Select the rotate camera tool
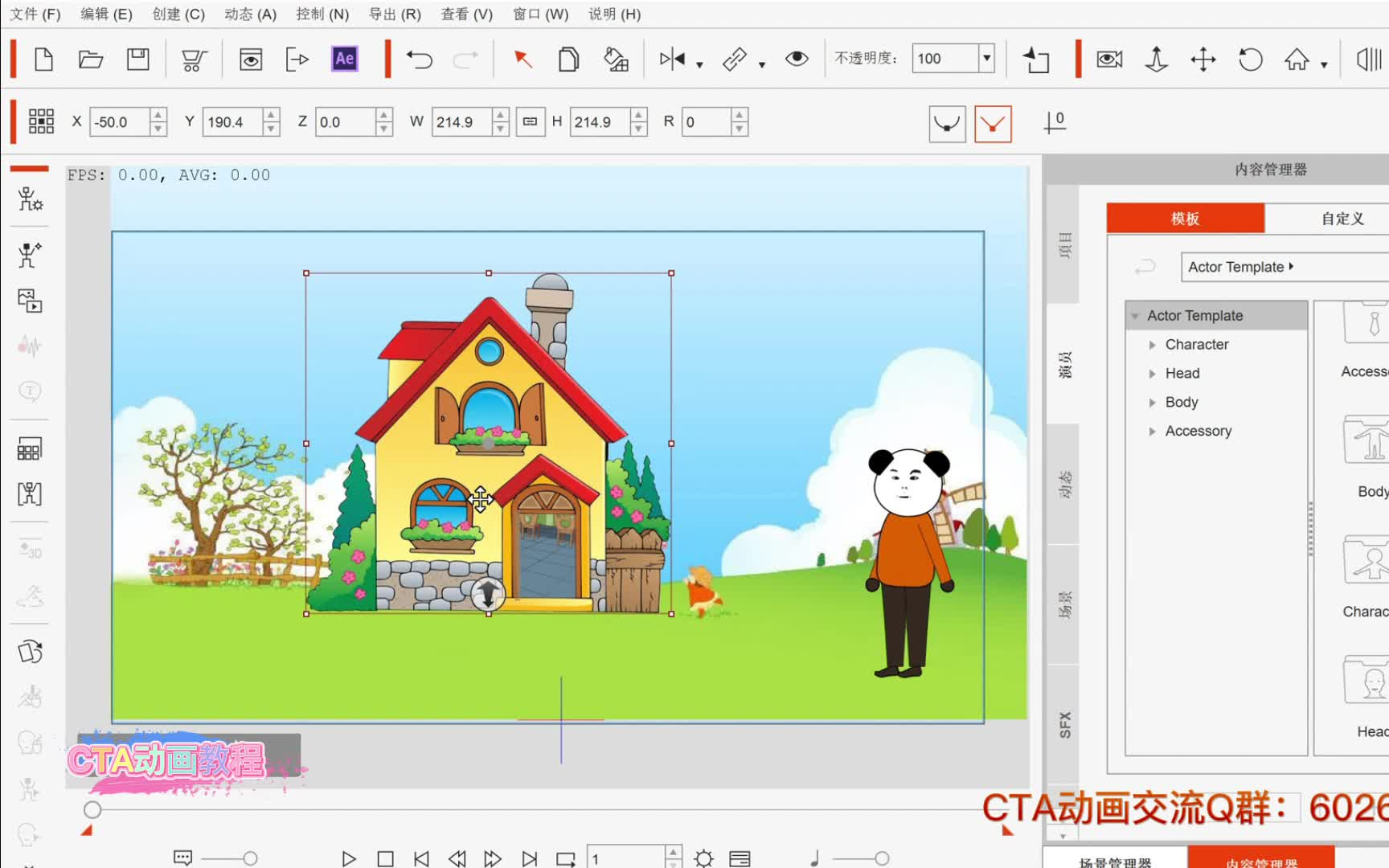 tap(1250, 59)
